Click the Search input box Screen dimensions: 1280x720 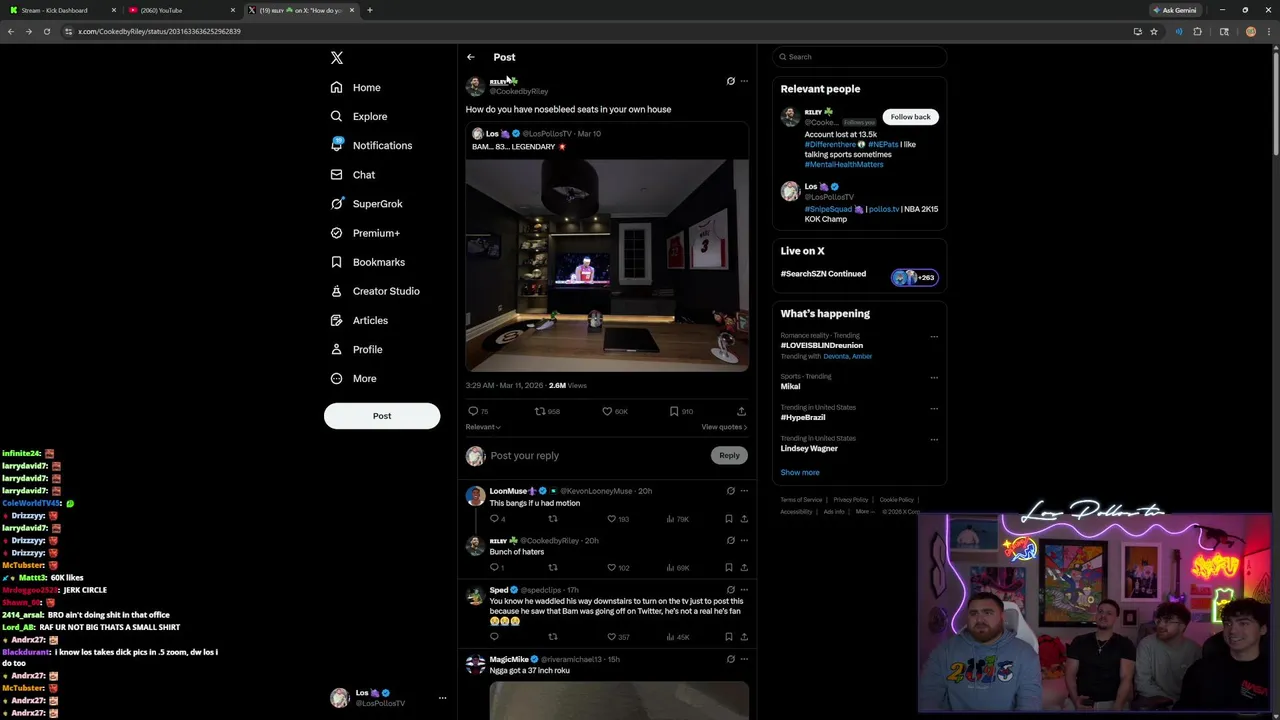click(x=859, y=57)
